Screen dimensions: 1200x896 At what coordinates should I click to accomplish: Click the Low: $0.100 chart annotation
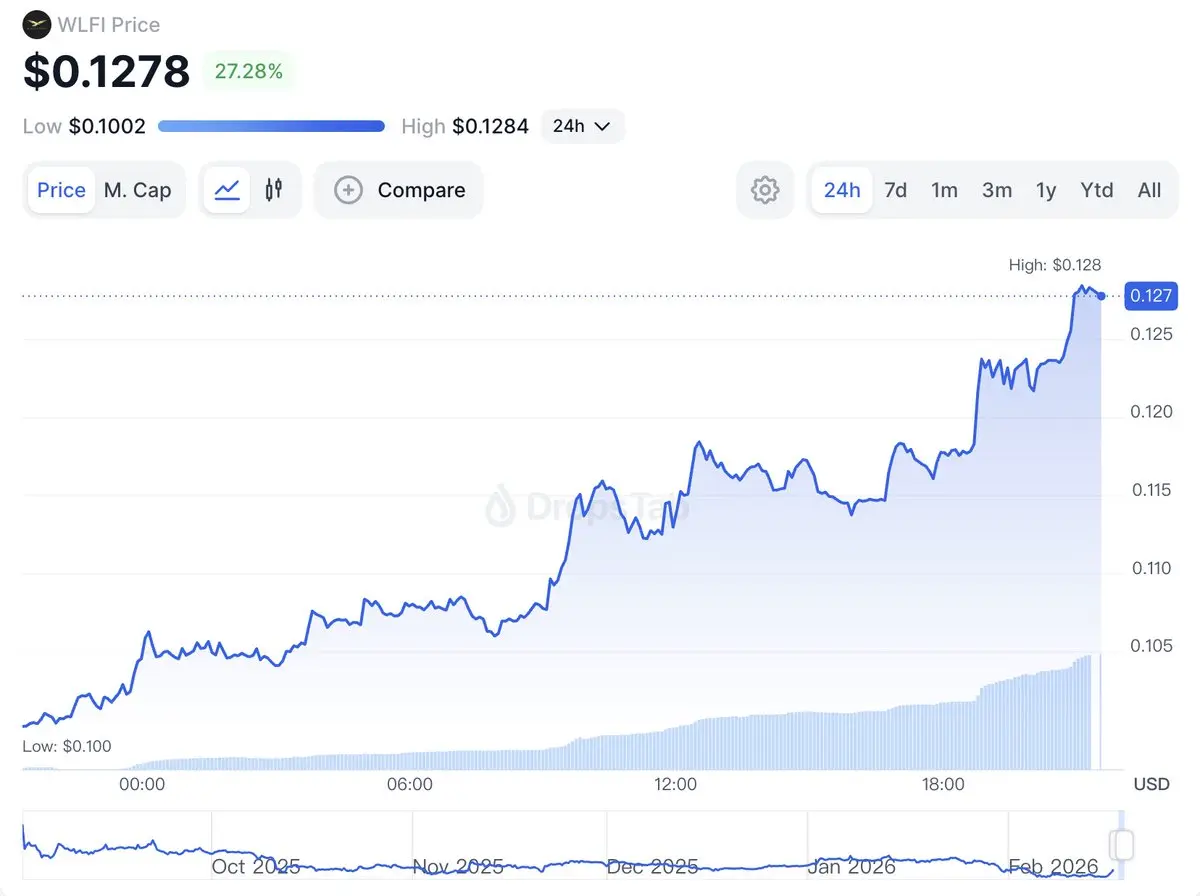click(x=67, y=746)
